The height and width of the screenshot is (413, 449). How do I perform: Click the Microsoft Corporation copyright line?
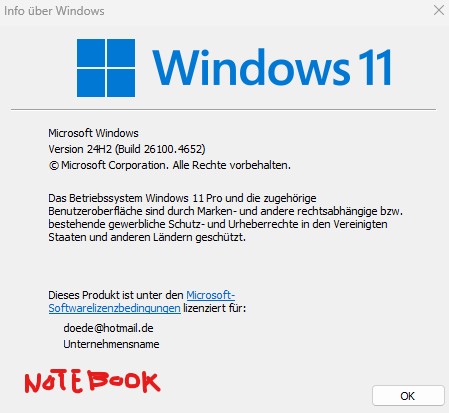click(x=170, y=165)
